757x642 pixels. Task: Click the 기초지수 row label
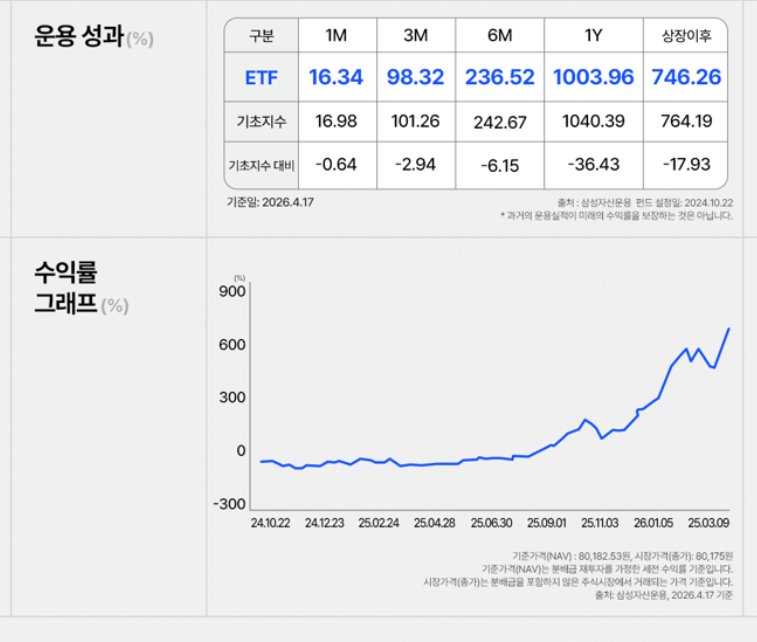(x=261, y=121)
